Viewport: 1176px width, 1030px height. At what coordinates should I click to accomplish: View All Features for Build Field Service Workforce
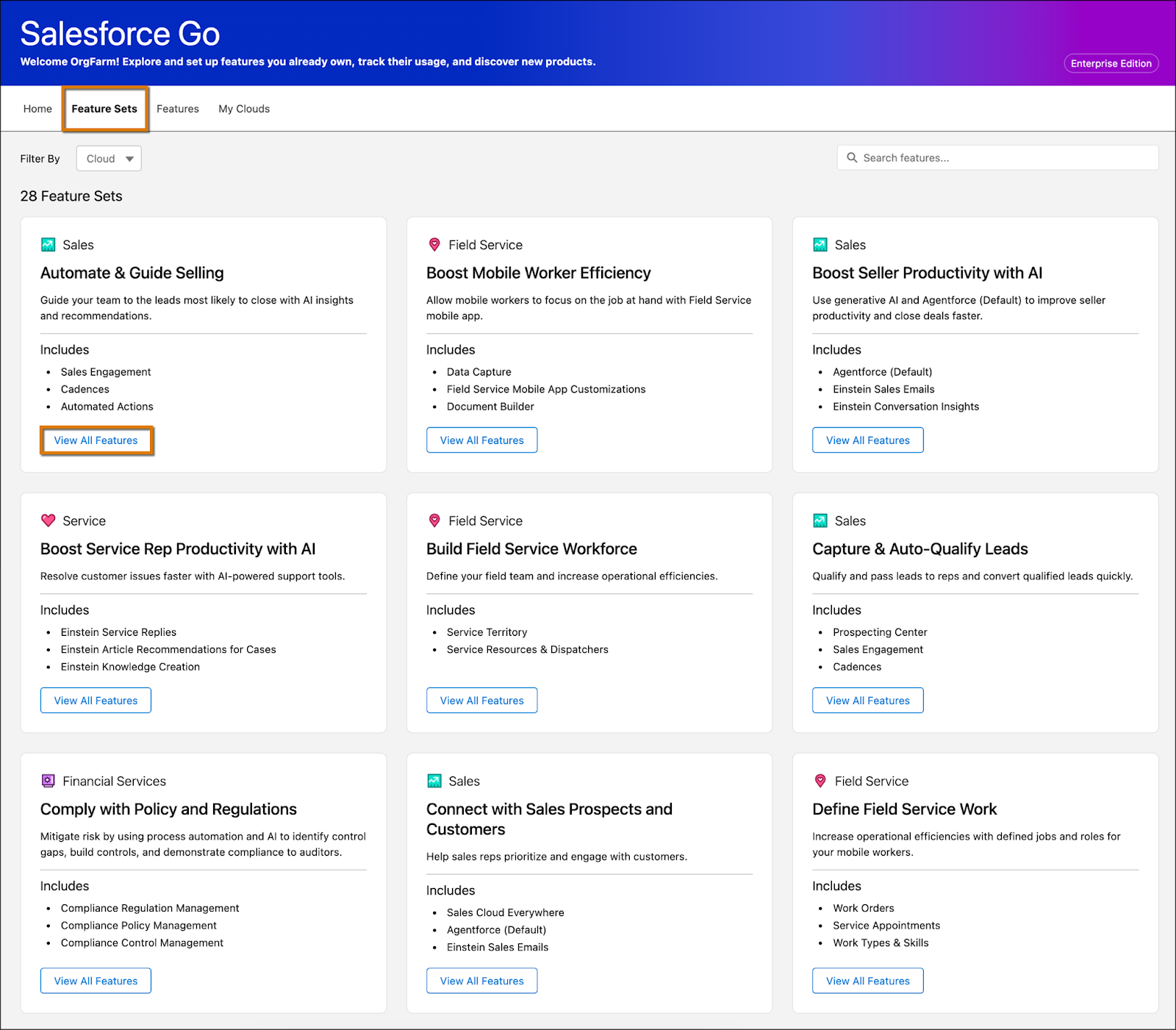482,701
